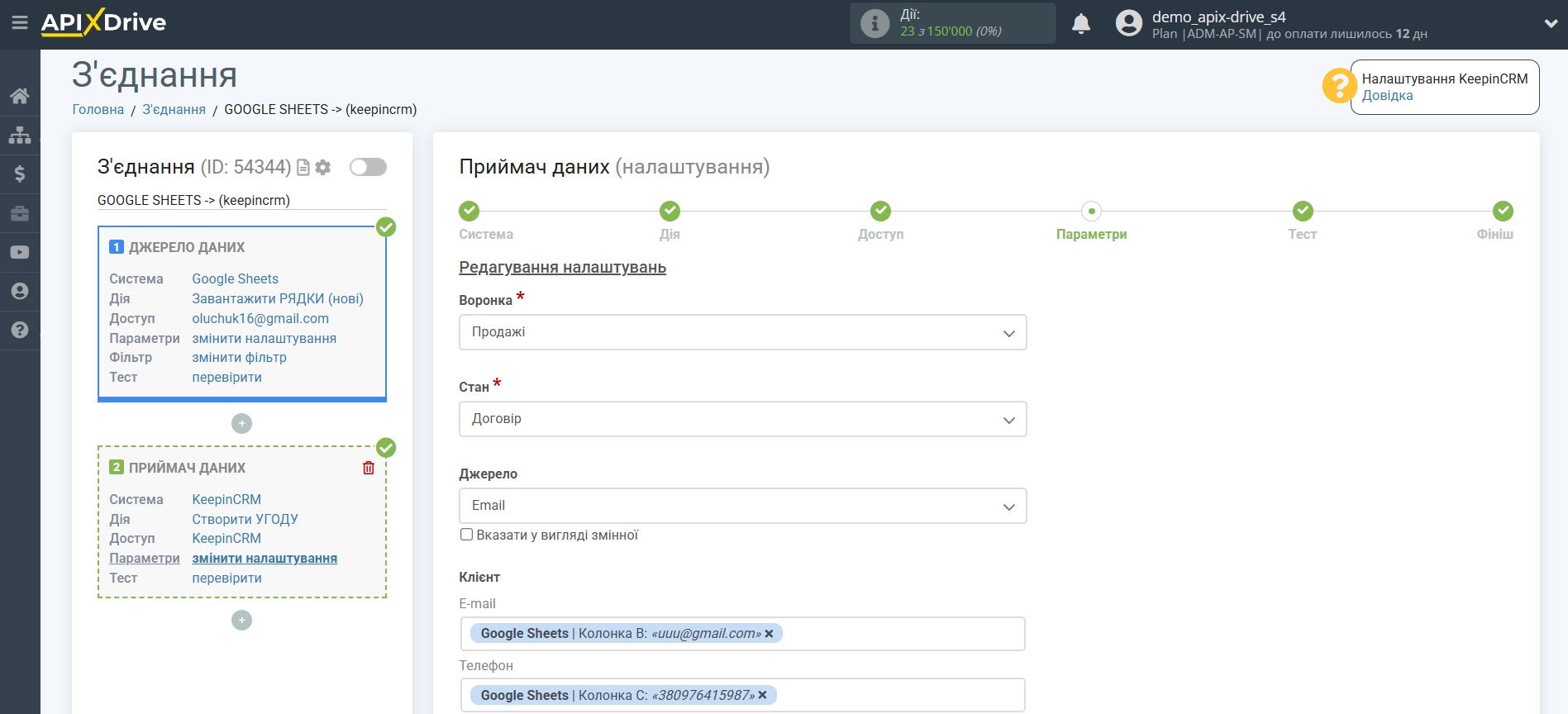Click the demo_apix-drive_s4 username

point(1218,17)
